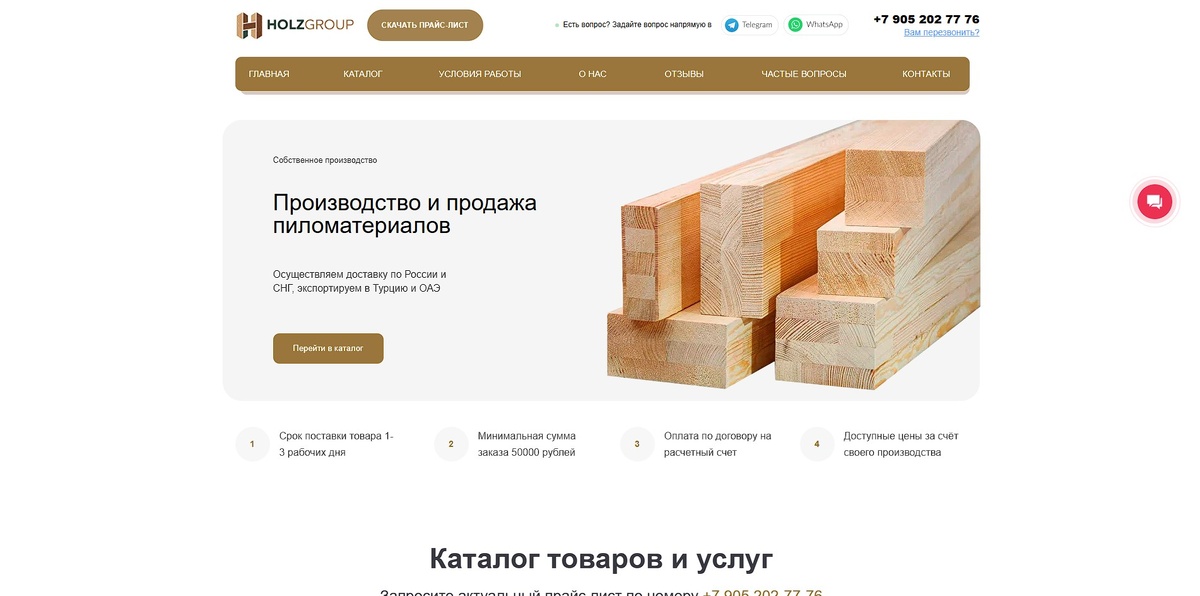Viewport: 1200px width, 596px height.
Task: Open the Вам перезвонить? callback link
Action: click(x=940, y=33)
